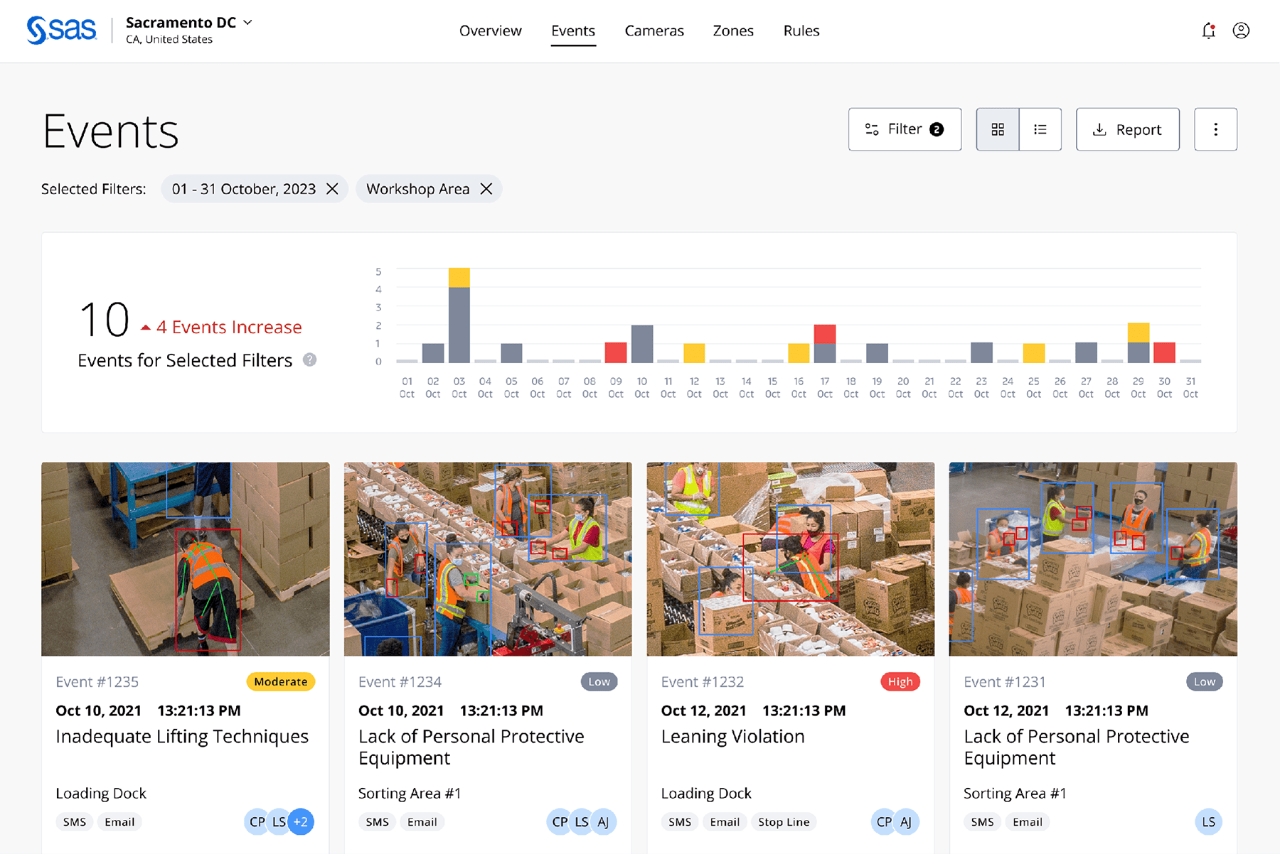
Task: Open the Event #1232 Leaning Violation thumbnail
Action: (790, 559)
